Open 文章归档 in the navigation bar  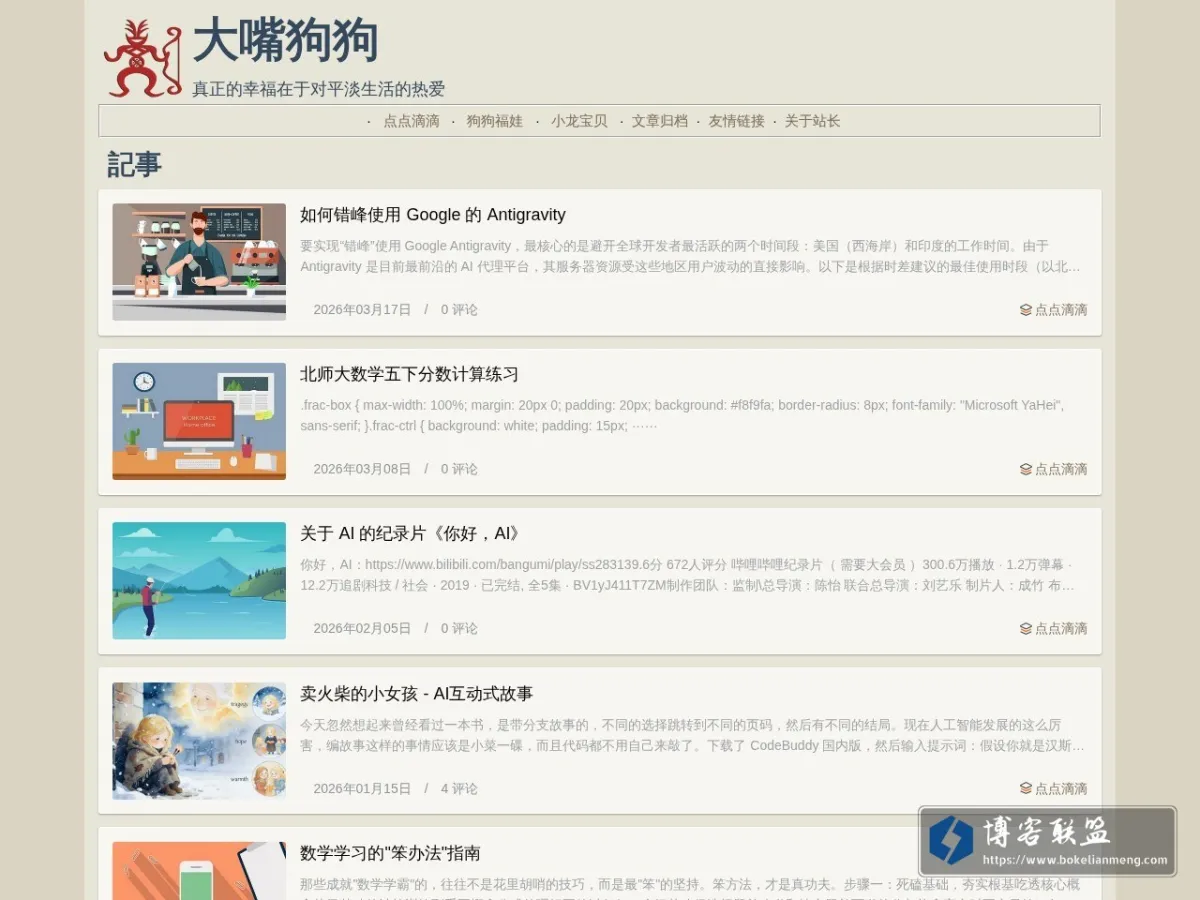click(660, 121)
